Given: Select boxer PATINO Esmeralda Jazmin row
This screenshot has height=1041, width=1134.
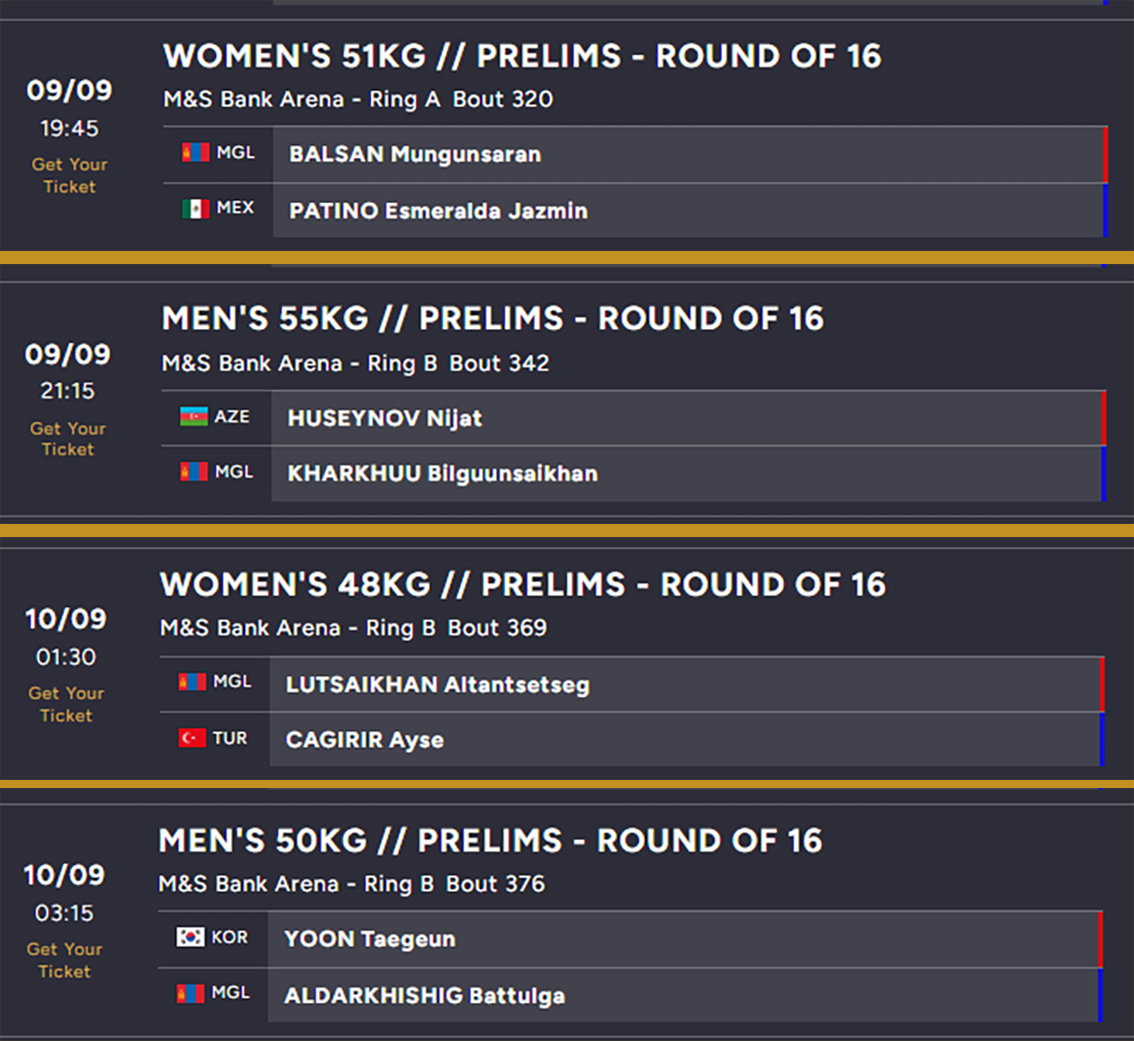Looking at the screenshot, I should [686, 211].
